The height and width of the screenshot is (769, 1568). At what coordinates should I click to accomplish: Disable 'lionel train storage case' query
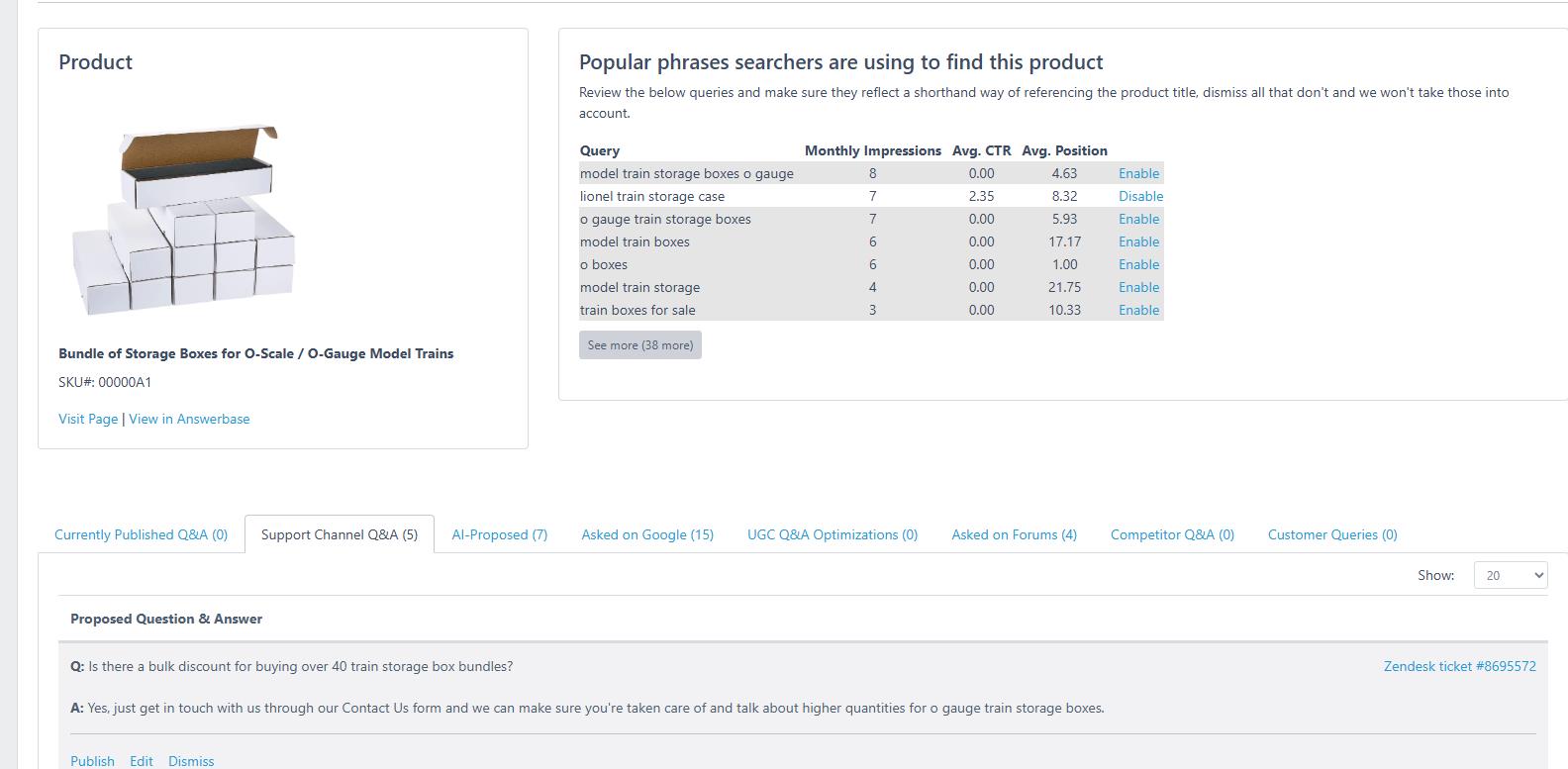(x=1140, y=196)
